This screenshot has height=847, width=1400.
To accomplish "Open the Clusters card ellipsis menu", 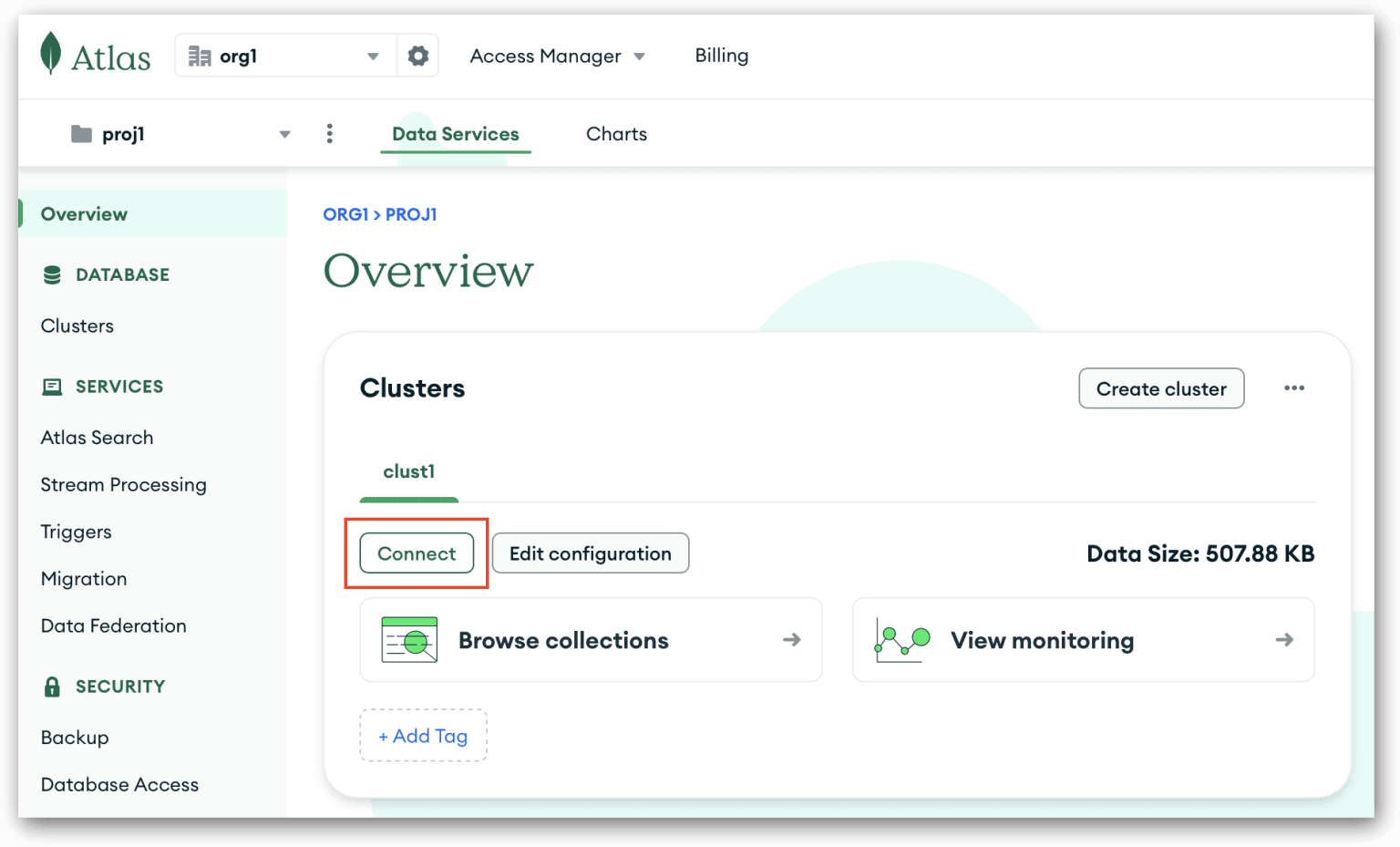I will [x=1294, y=387].
